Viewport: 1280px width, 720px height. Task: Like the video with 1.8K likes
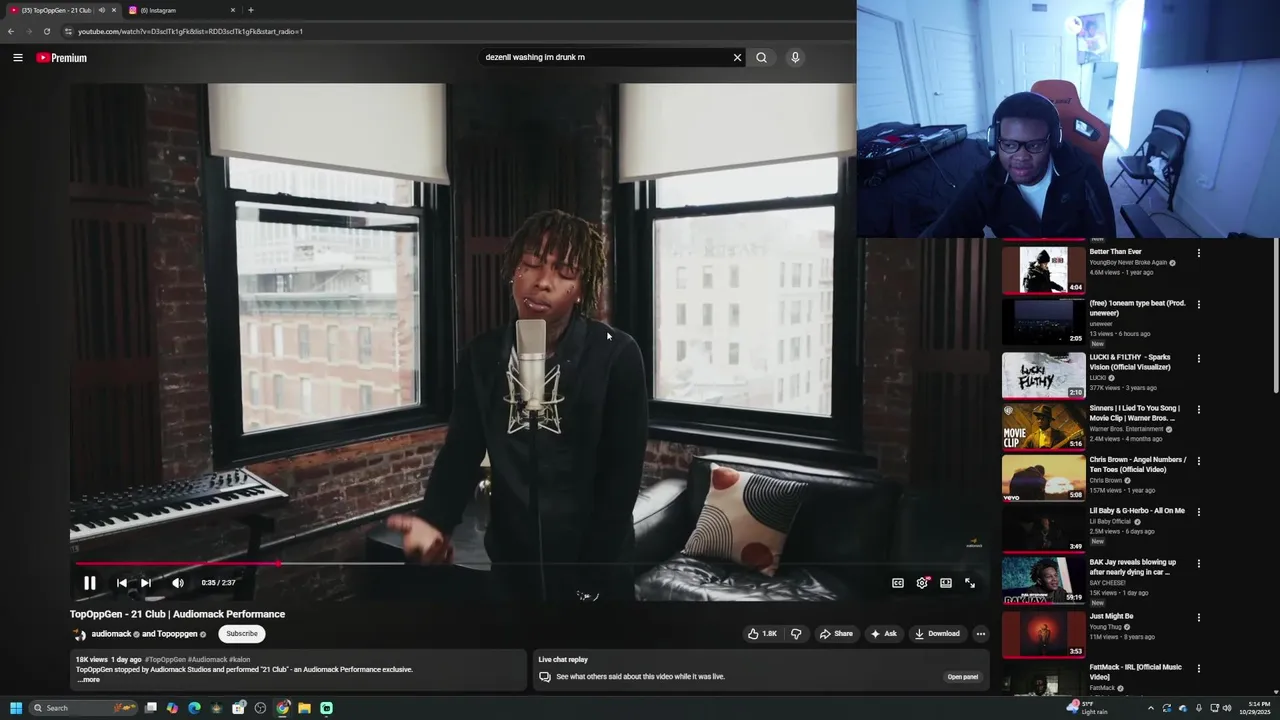[x=762, y=633]
